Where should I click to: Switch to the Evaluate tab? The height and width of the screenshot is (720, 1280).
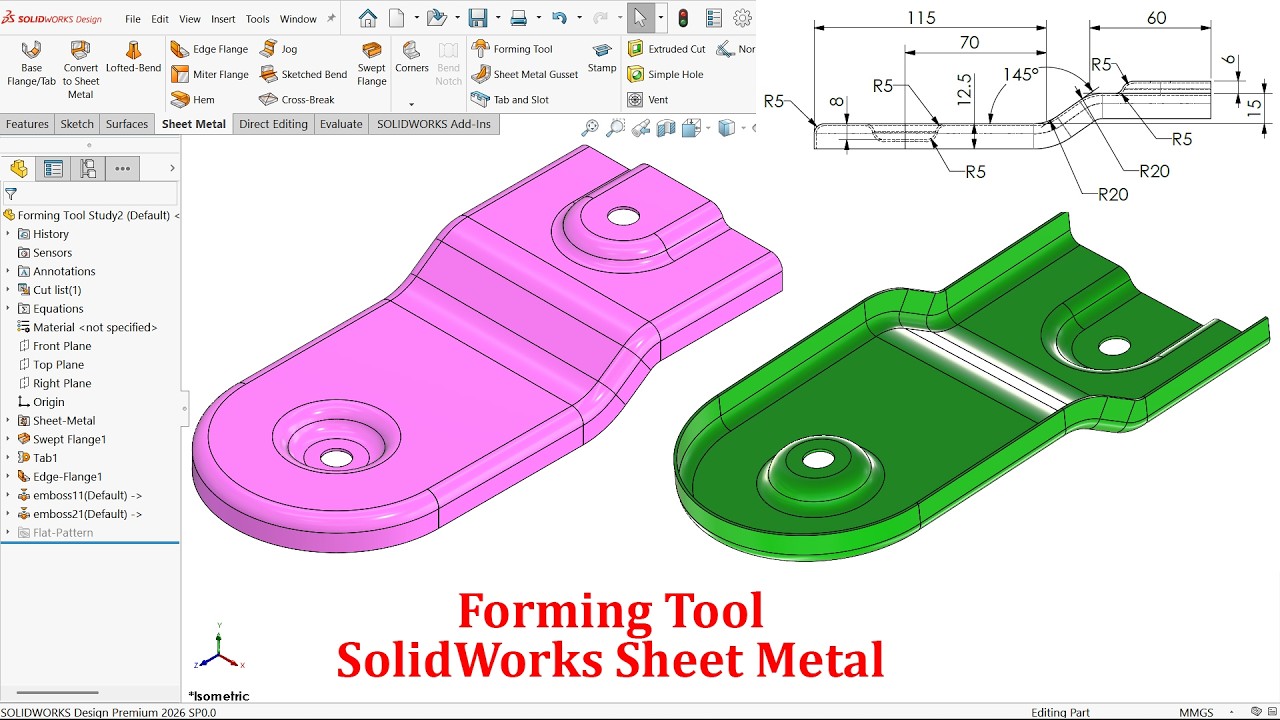[341, 124]
